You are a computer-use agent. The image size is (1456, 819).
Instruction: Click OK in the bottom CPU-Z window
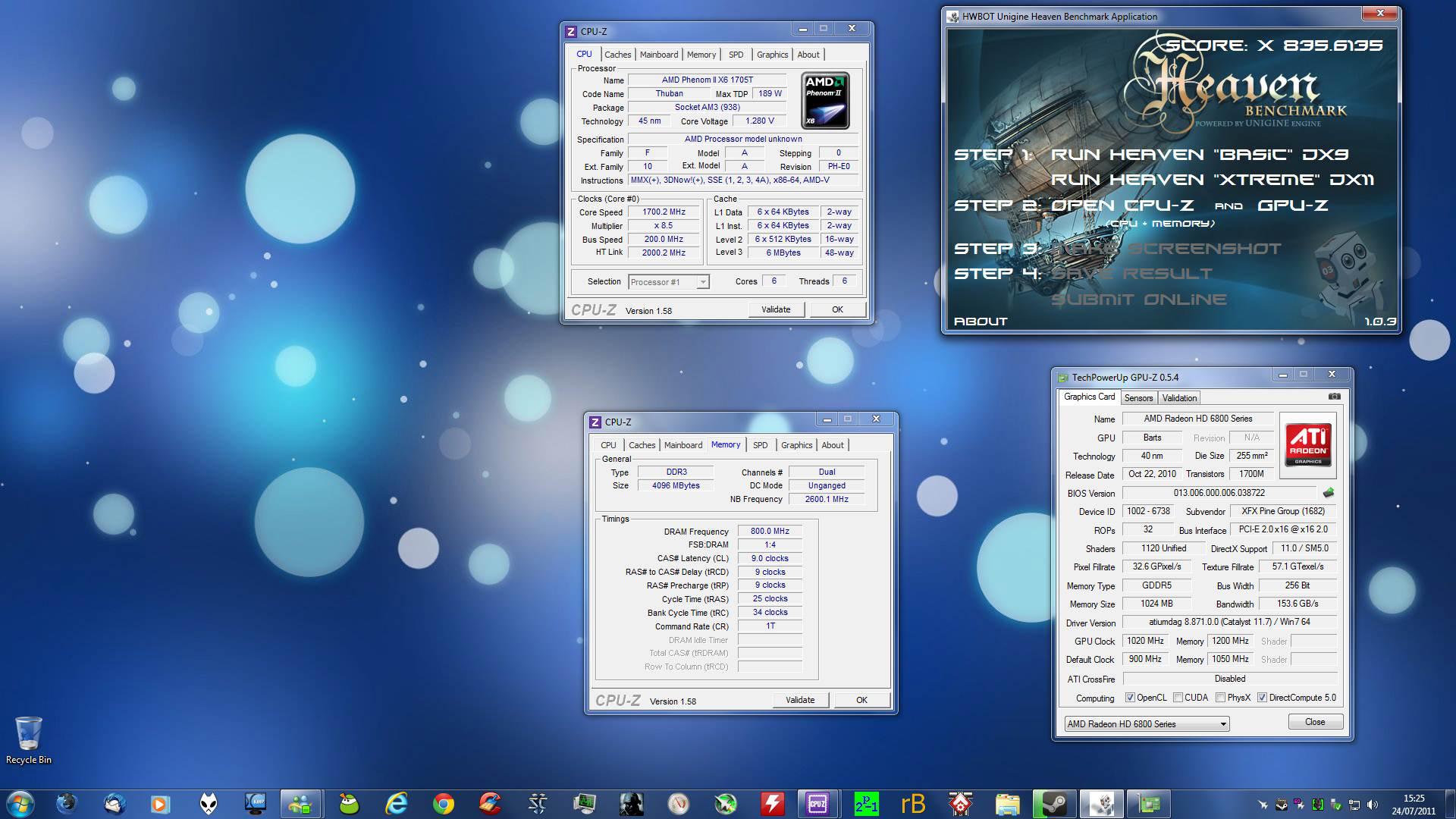(x=861, y=700)
